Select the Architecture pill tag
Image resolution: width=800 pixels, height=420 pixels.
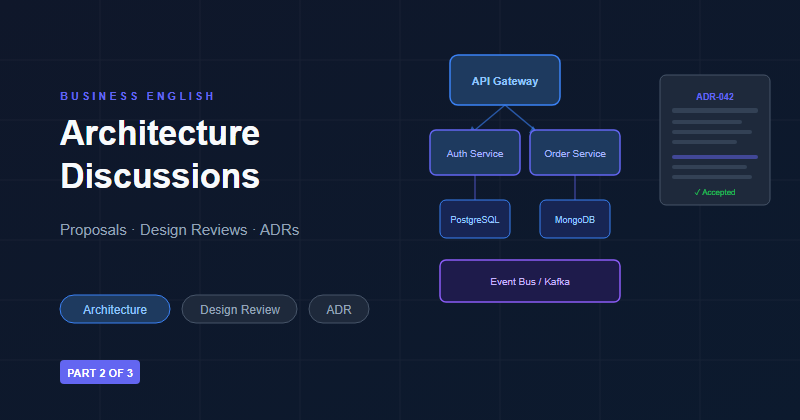[115, 309]
